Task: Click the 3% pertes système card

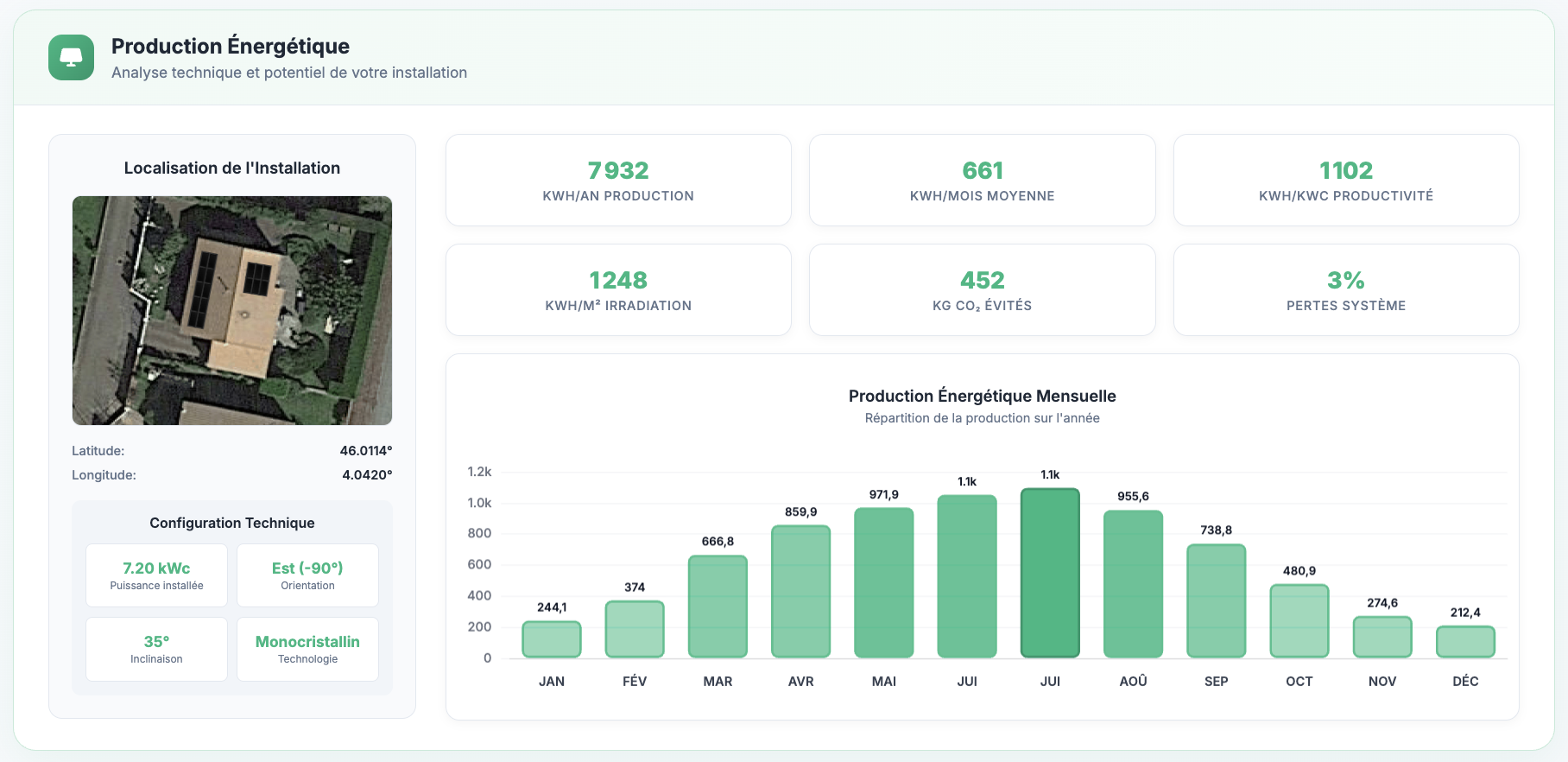Action: point(1345,290)
